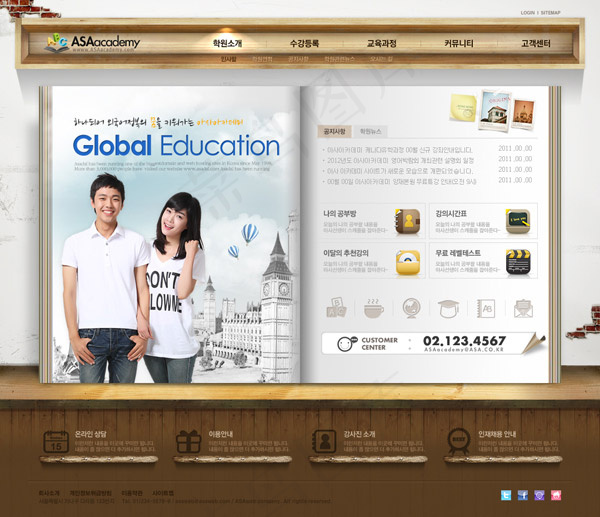Viewport: 600px width, 517px height.
Task: Click the customer center phone number 02.123.4567
Action: (464, 340)
